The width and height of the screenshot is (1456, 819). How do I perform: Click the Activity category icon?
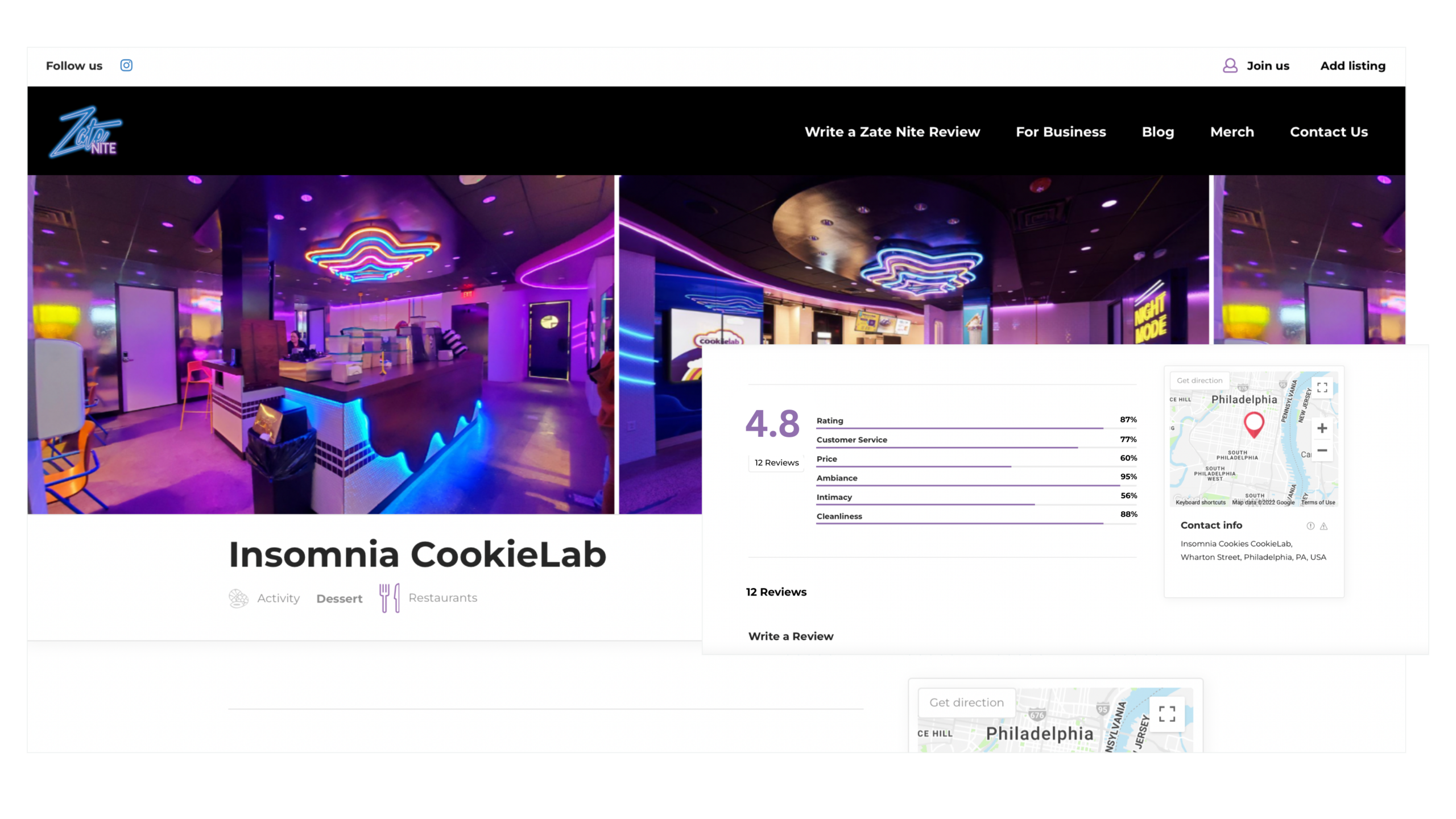(239, 598)
